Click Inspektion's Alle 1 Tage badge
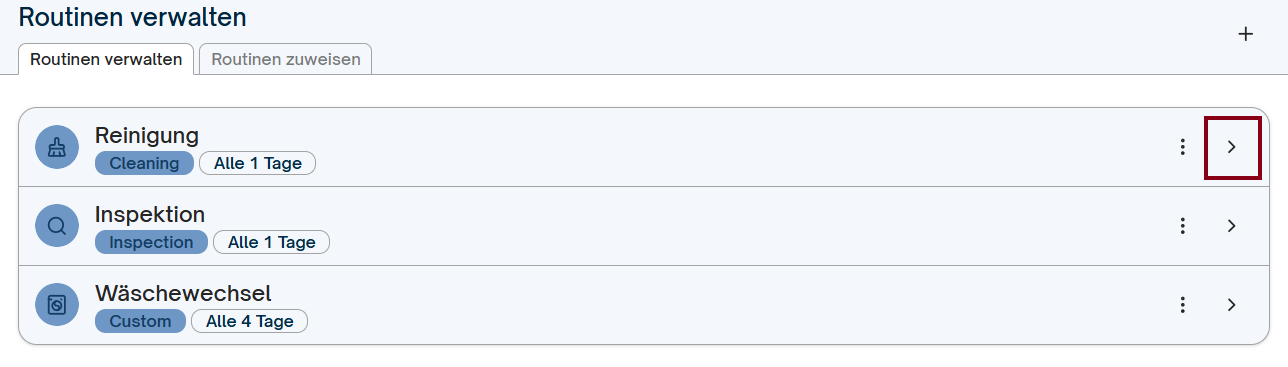This screenshot has height=367, width=1288. (x=271, y=242)
